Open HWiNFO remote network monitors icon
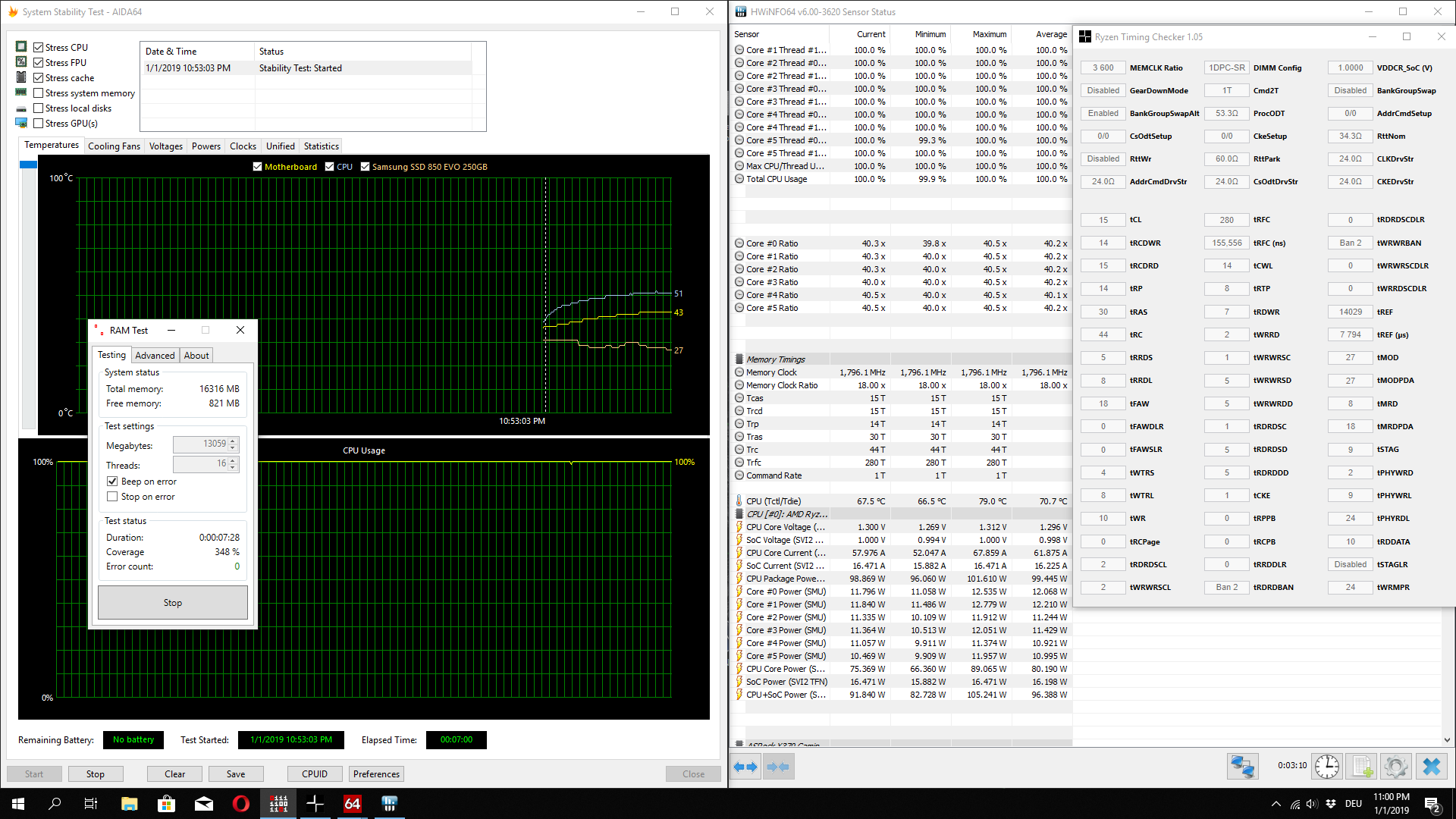Viewport: 1456px width, 819px height. (1242, 767)
